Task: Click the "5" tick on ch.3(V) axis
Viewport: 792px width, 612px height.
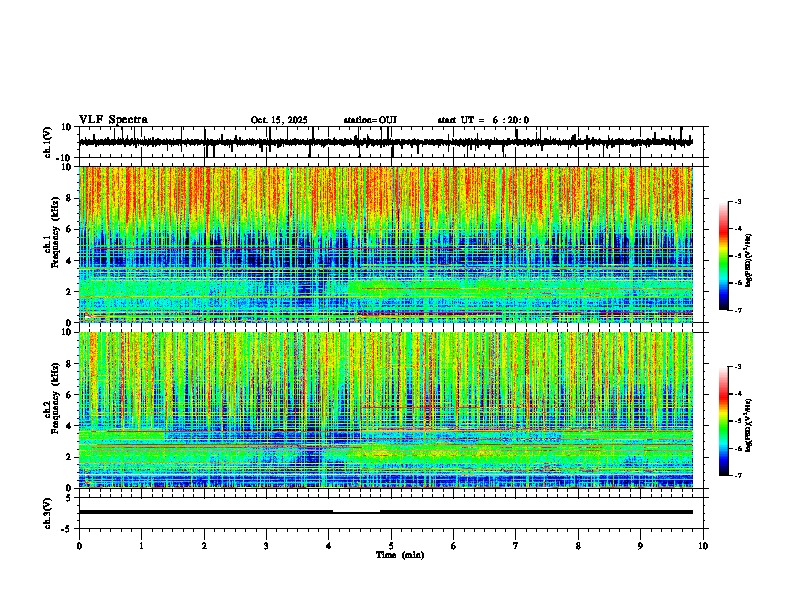Action: [x=70, y=498]
